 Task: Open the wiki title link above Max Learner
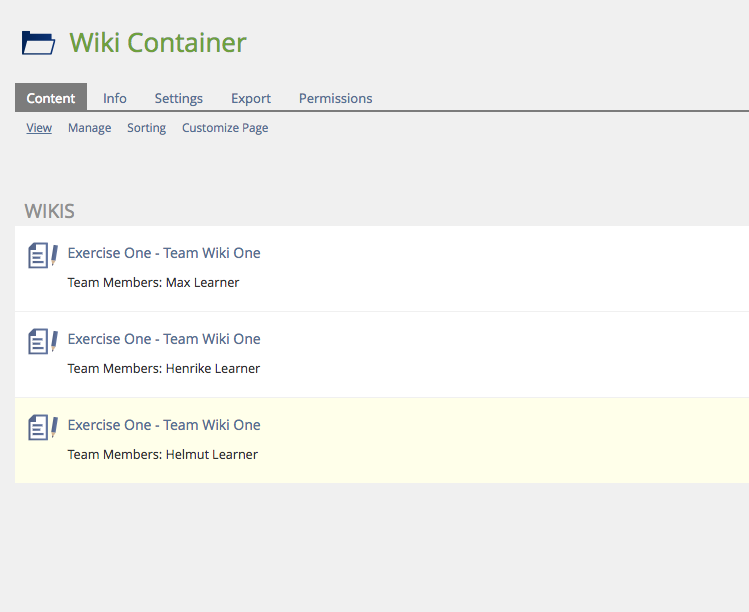164,253
